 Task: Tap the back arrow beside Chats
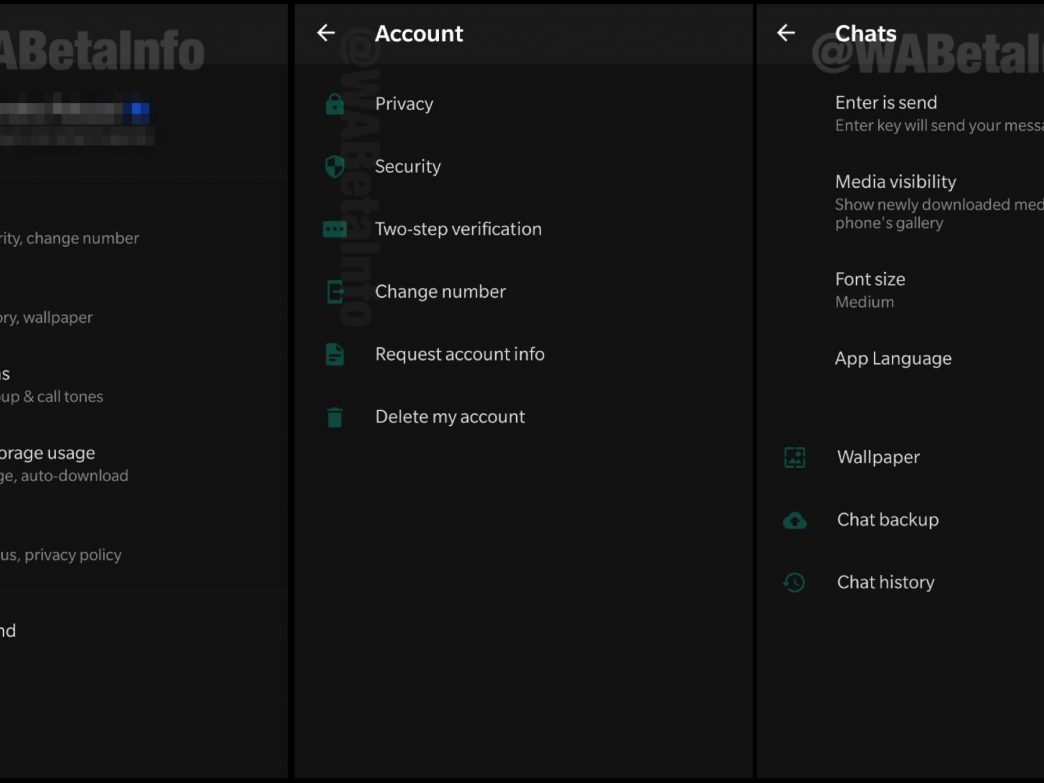point(786,33)
